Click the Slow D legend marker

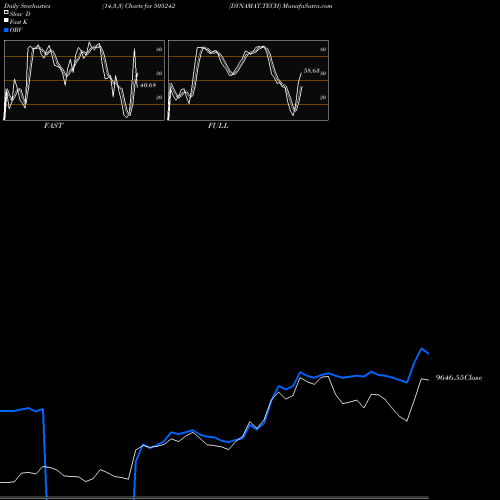(x=6, y=12)
